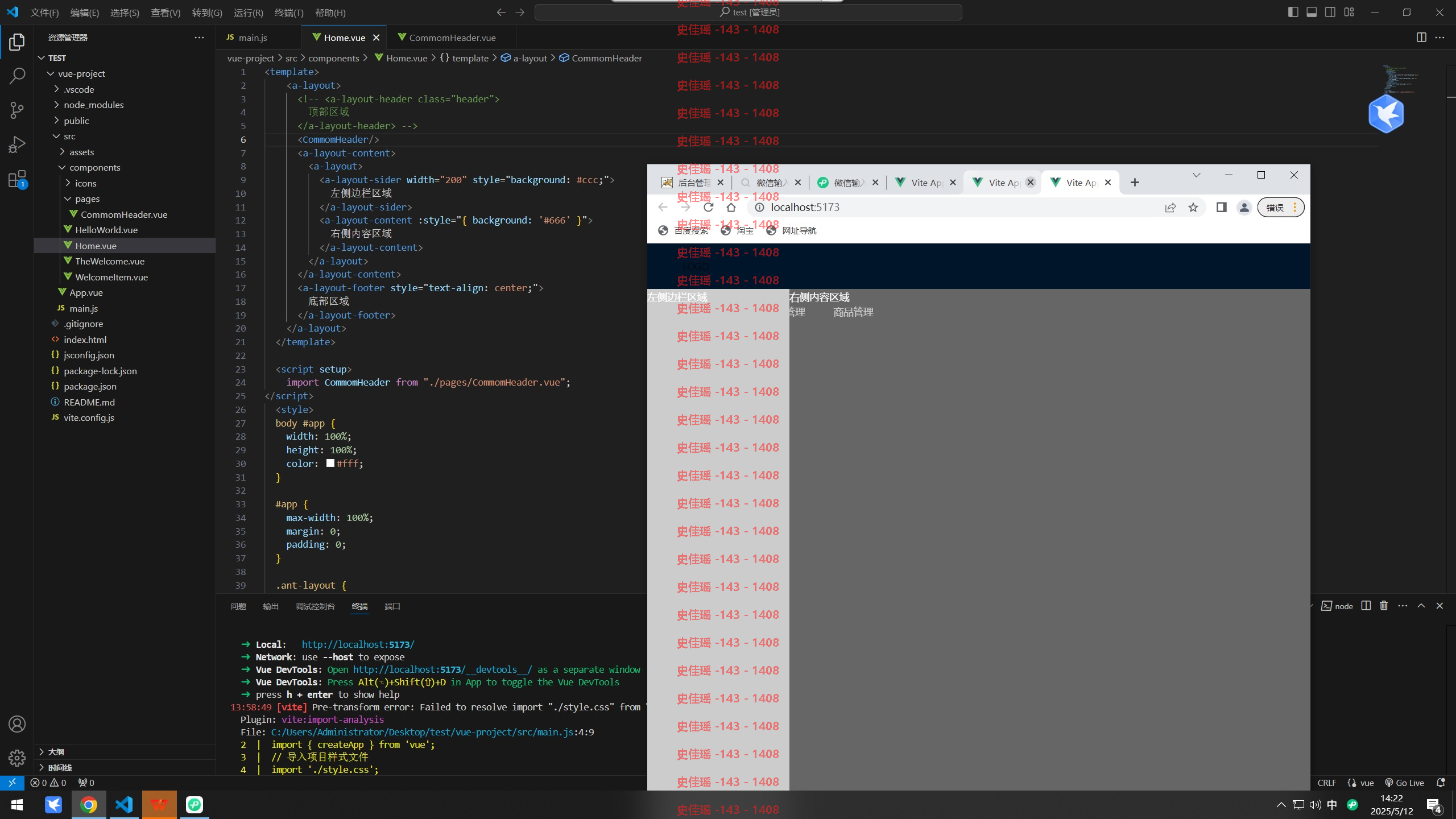The height and width of the screenshot is (819, 1456).
Task: Open the Manage gear menu
Action: (x=17, y=758)
